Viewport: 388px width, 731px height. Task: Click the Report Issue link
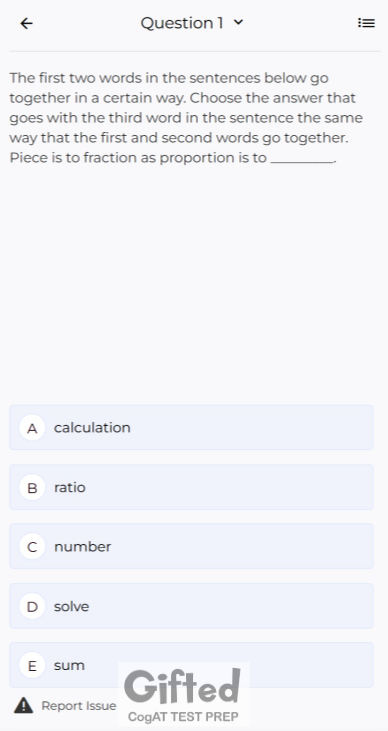[x=79, y=706]
